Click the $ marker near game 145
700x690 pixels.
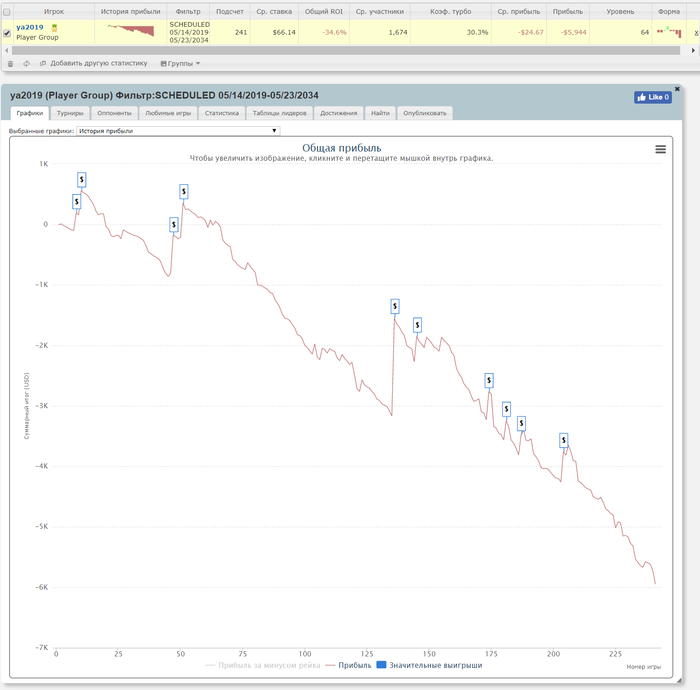417,325
